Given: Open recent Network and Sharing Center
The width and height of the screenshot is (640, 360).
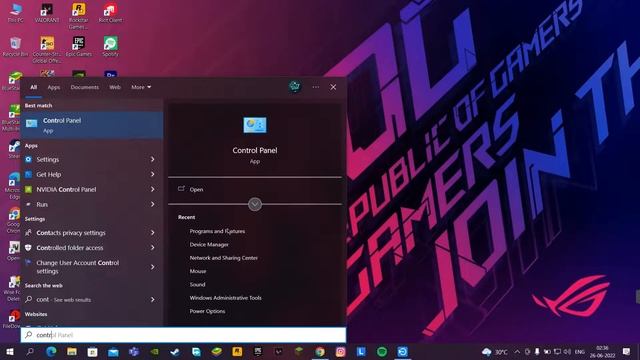Looking at the screenshot, I should tap(224, 258).
